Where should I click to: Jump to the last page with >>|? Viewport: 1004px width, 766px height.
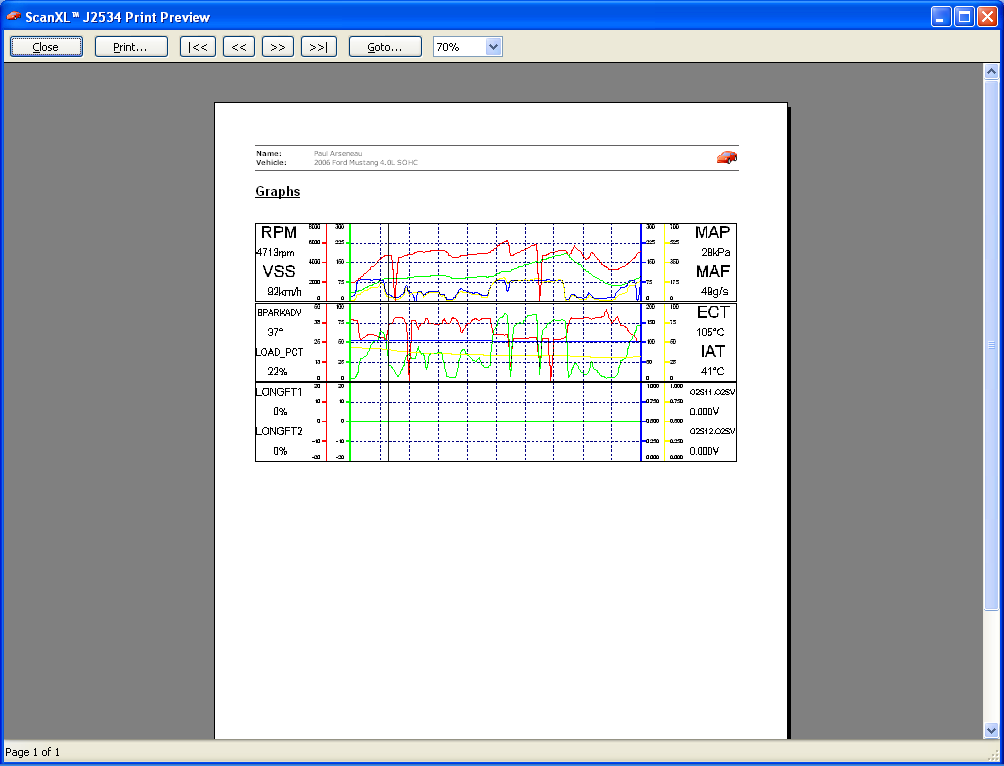(x=319, y=47)
